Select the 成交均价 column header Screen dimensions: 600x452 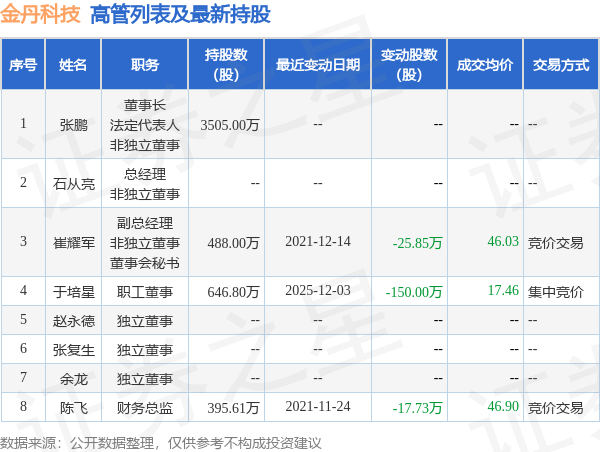point(485,64)
